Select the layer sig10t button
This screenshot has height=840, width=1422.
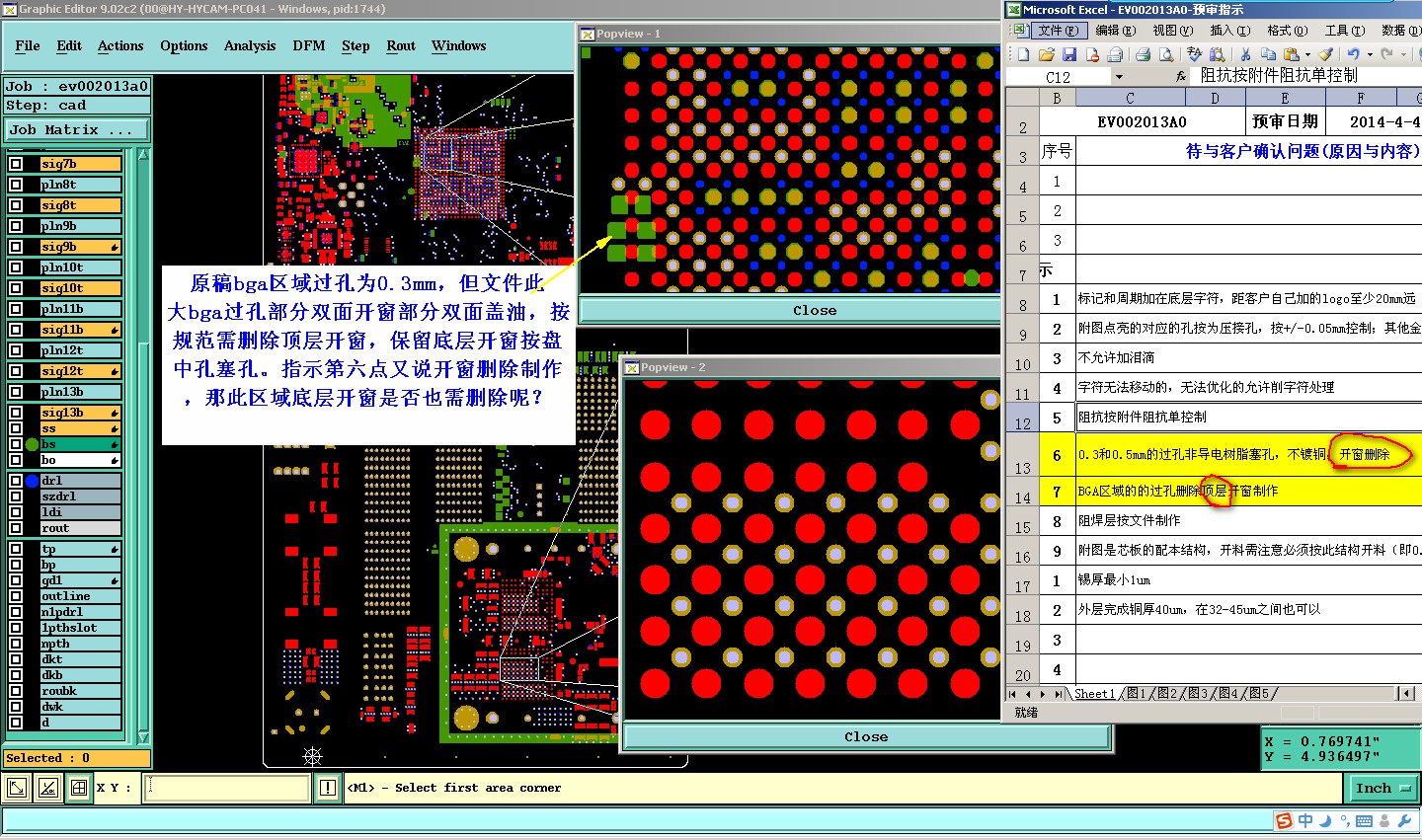[80, 288]
